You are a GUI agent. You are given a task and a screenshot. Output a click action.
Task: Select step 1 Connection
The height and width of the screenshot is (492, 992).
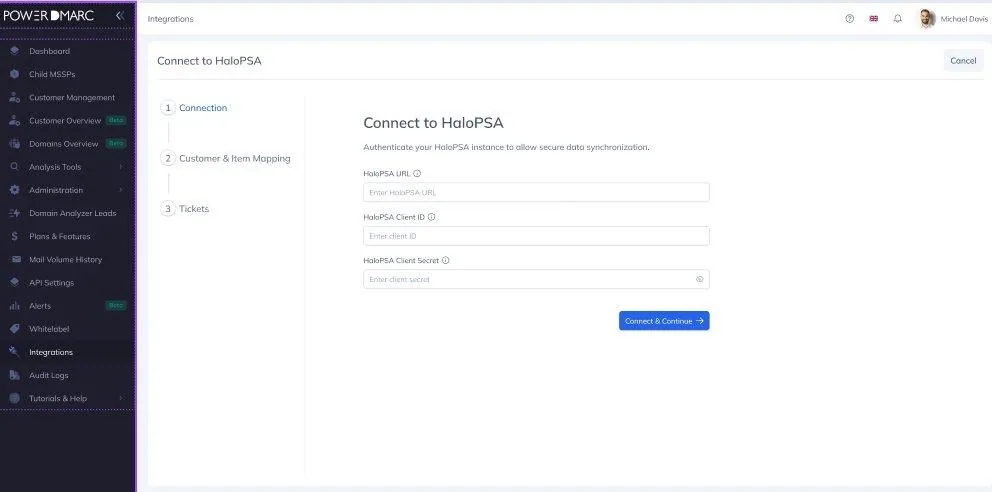194,108
